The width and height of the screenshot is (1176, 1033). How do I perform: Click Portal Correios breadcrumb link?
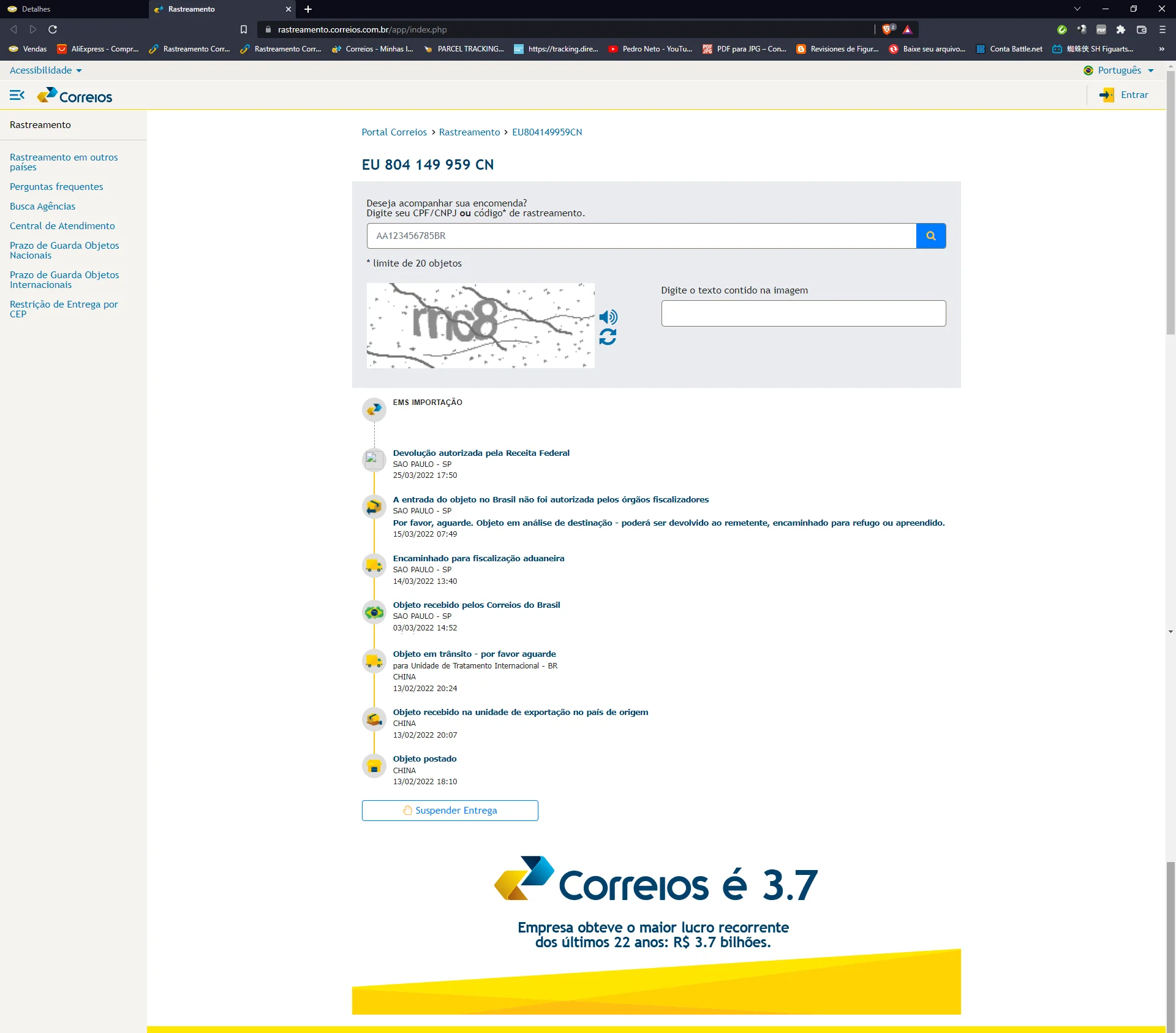394,132
